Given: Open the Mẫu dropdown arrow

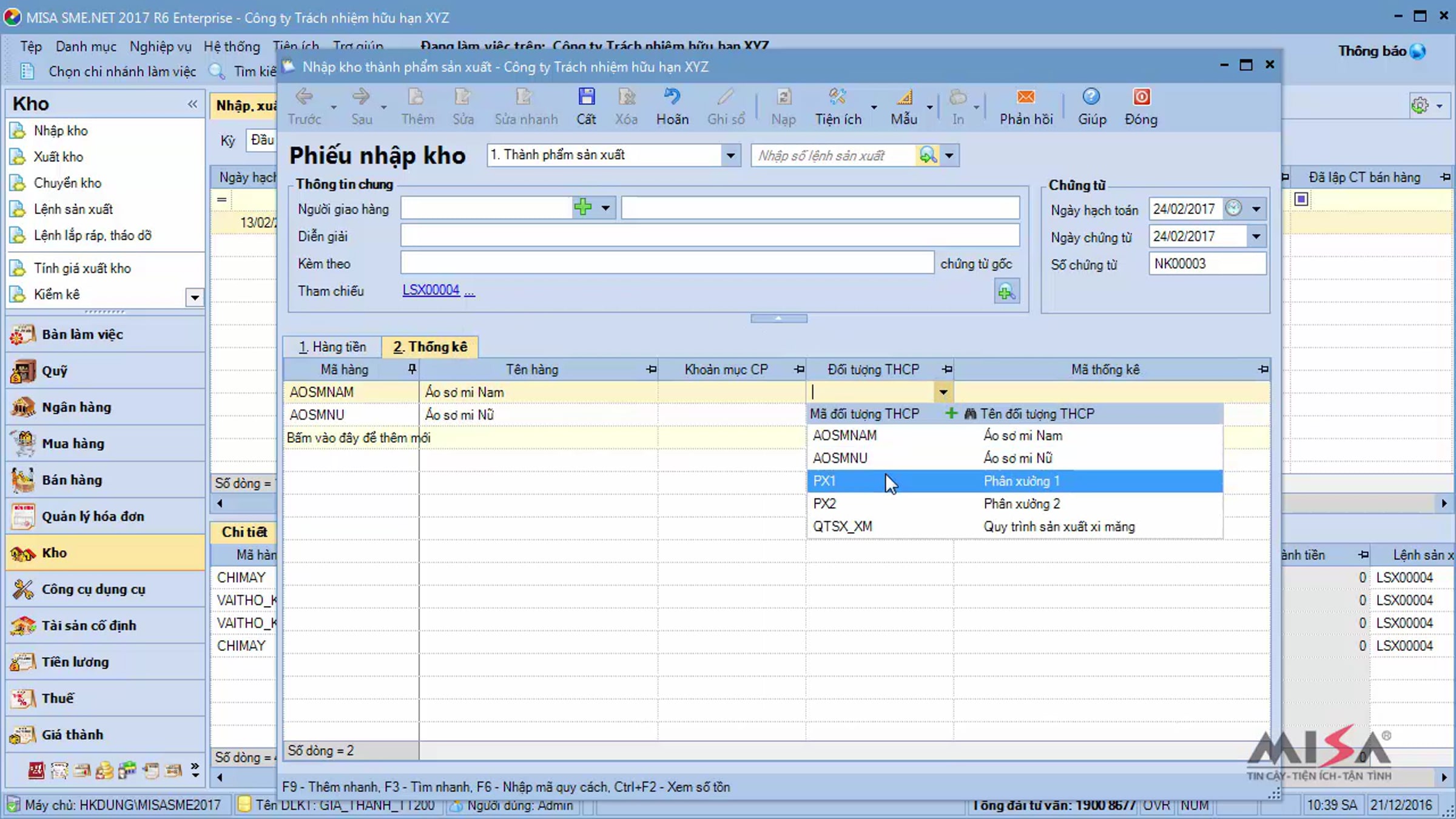Looking at the screenshot, I should [x=929, y=107].
